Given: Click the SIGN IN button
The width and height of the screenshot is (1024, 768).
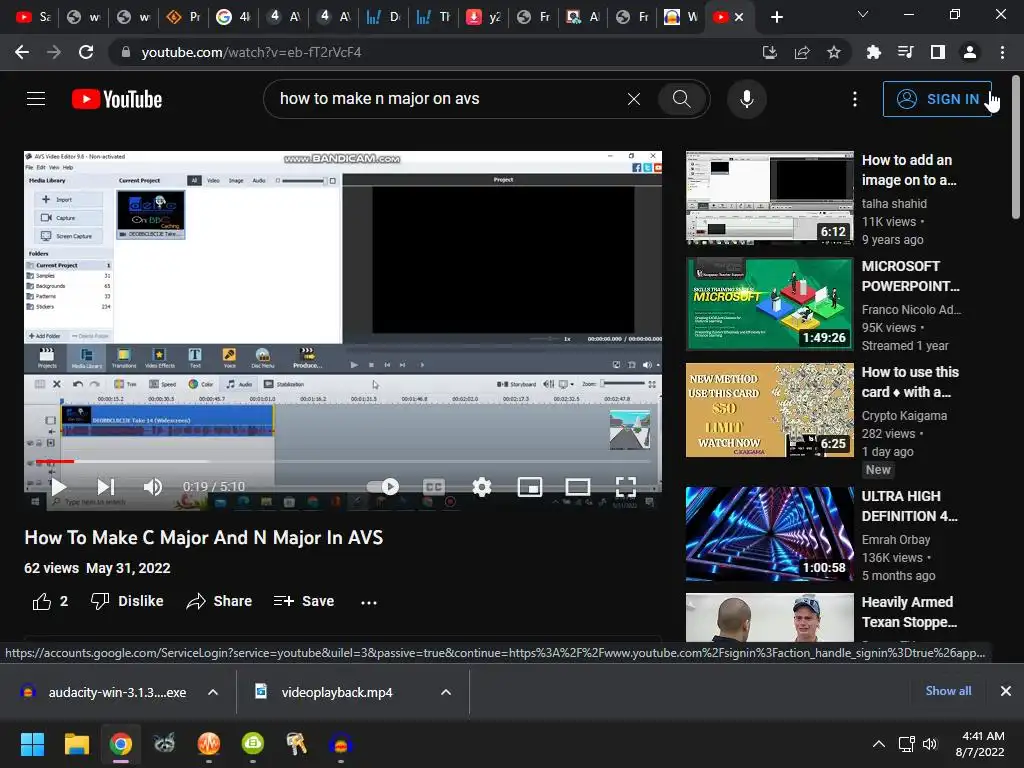Looking at the screenshot, I should [x=938, y=99].
